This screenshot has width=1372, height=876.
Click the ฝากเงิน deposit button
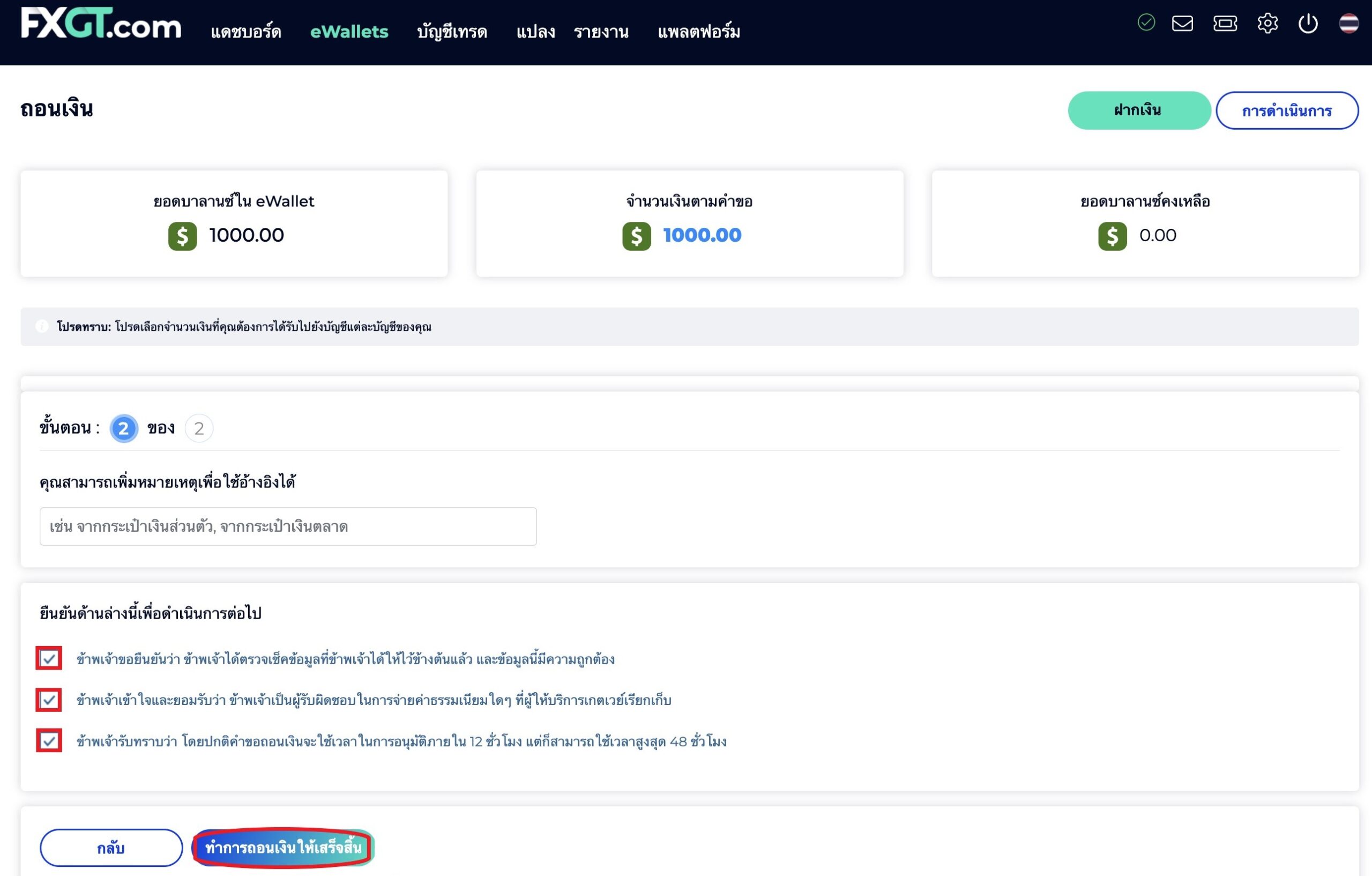(x=1139, y=110)
